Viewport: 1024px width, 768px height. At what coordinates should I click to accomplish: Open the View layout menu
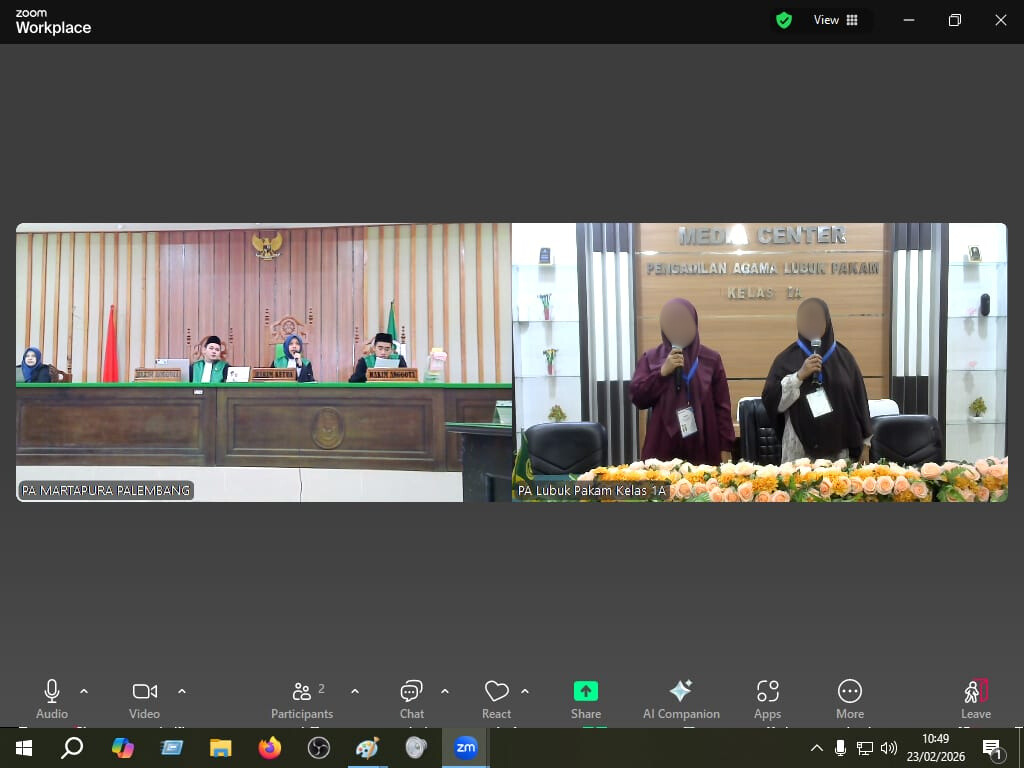click(x=836, y=20)
